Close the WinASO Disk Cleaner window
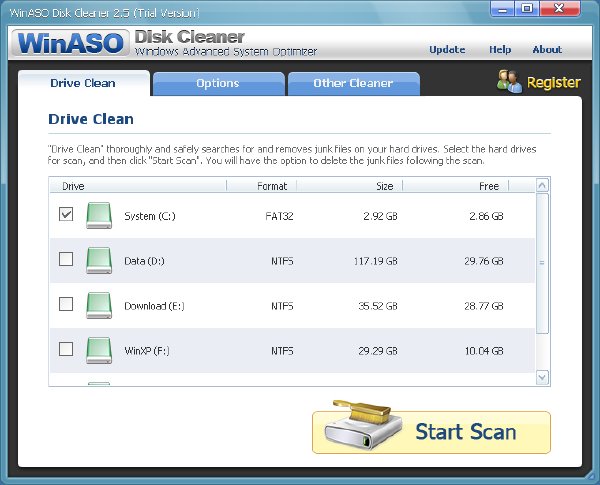 pos(559,9)
